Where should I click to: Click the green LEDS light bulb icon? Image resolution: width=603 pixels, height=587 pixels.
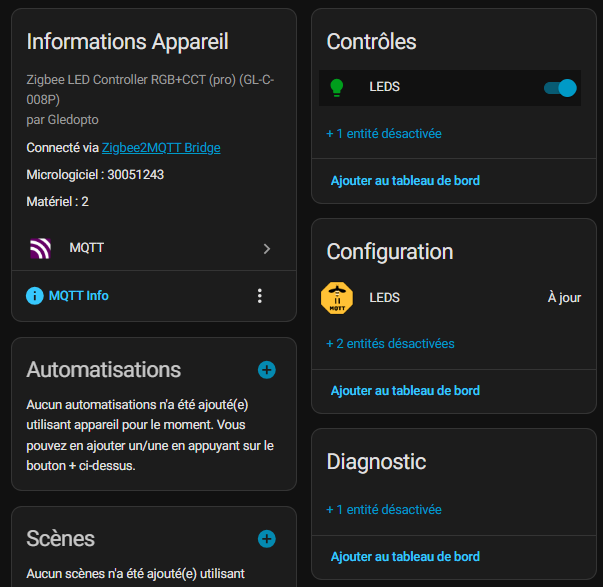336,88
